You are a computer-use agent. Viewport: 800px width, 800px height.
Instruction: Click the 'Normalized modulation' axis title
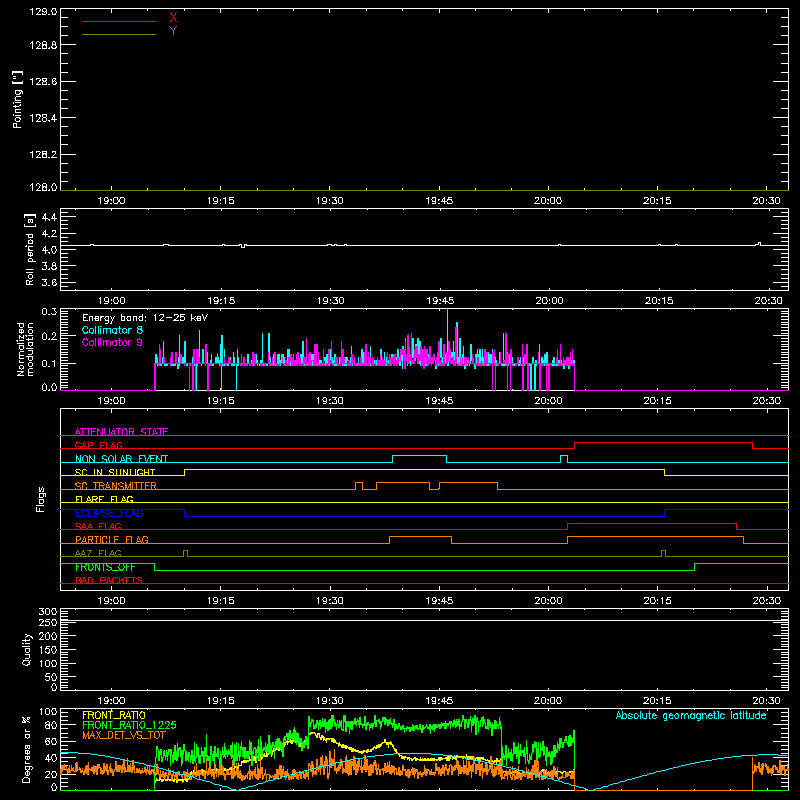pyautogui.click(x=25, y=349)
